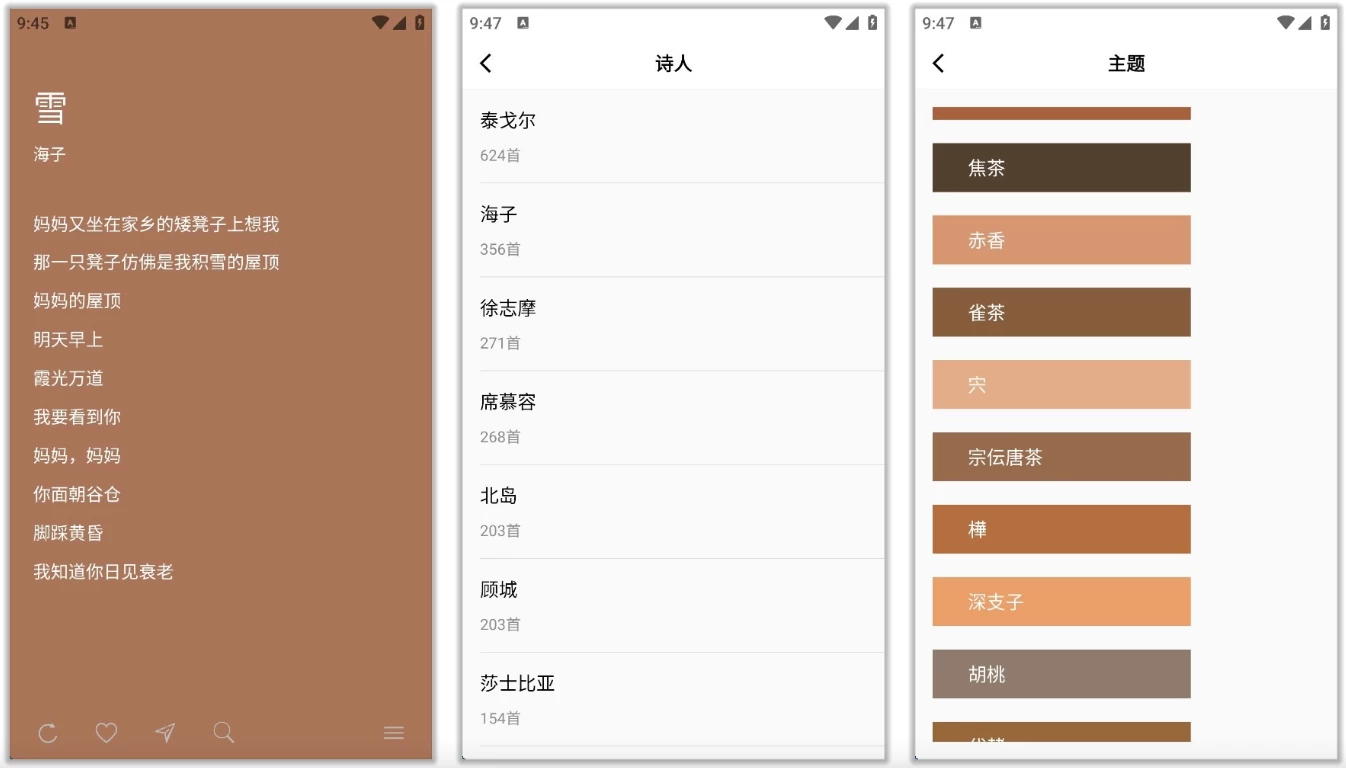Go back from the 主题 screen
Image resolution: width=1346 pixels, height=768 pixels.
point(938,64)
